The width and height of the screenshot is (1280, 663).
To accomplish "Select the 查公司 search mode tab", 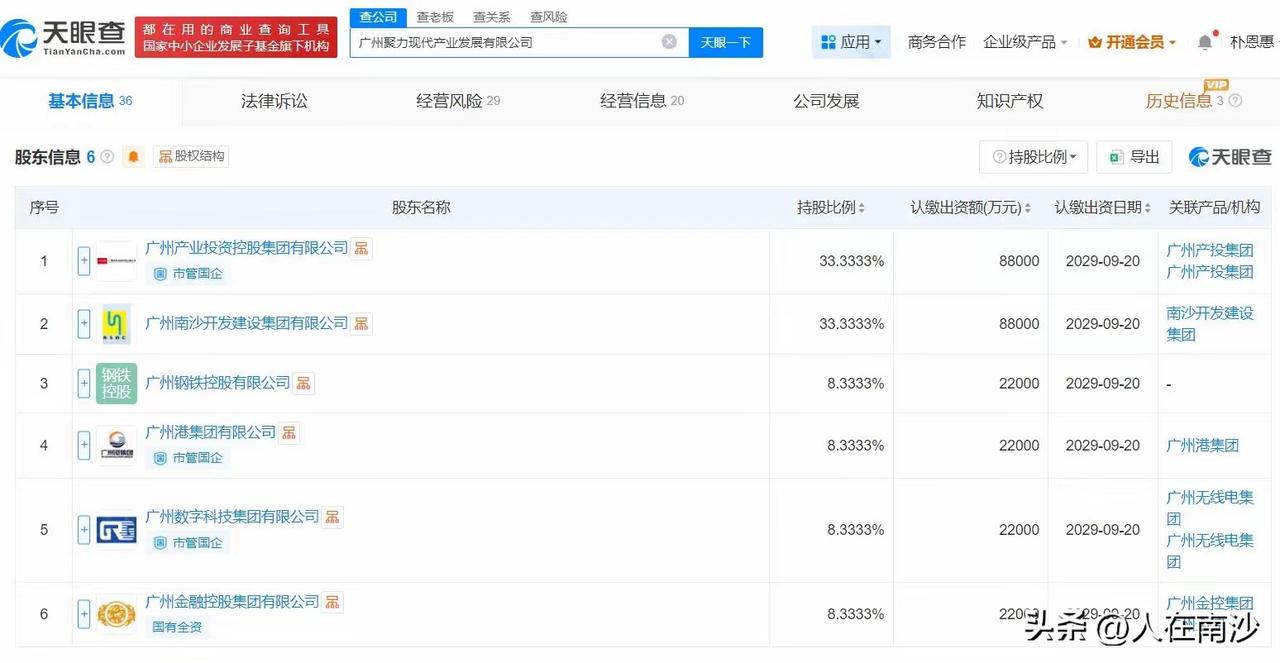I will click(378, 17).
